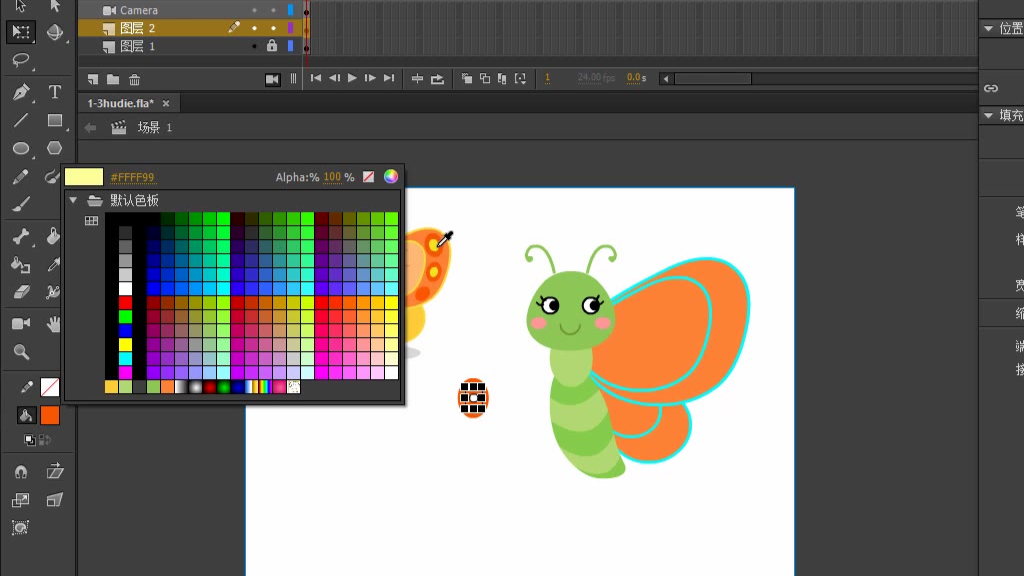Switch to the 1-3hudie.fla document tab
Screen dimensions: 1024x576
pos(120,103)
